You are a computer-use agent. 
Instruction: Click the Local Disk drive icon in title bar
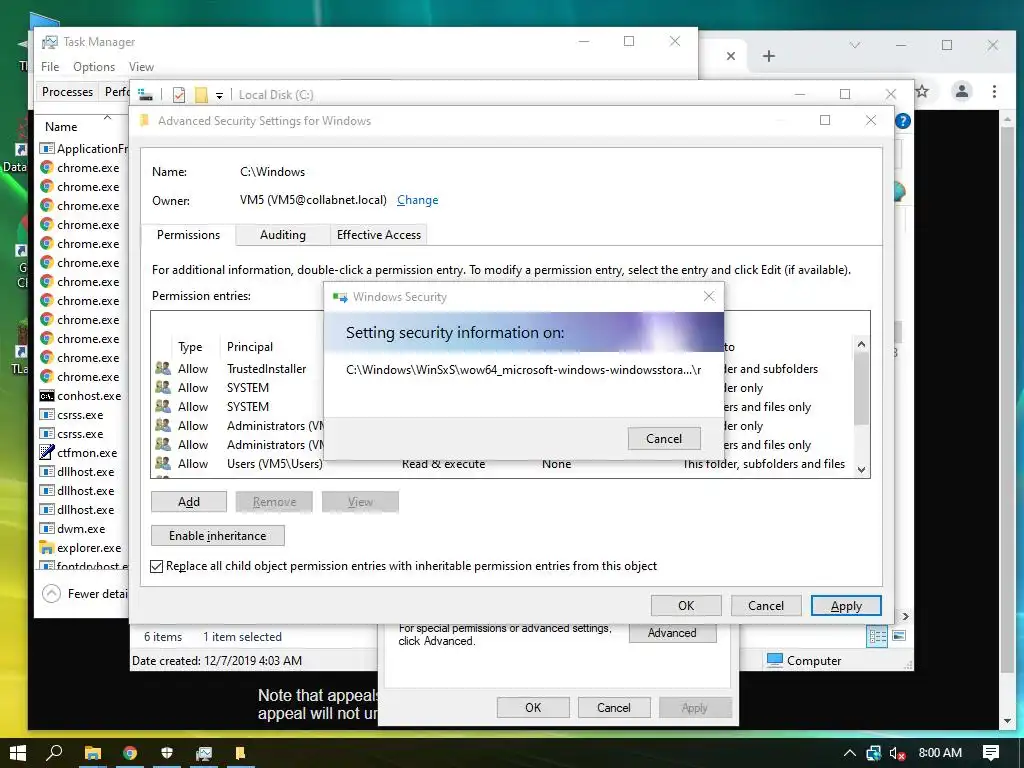[146, 95]
